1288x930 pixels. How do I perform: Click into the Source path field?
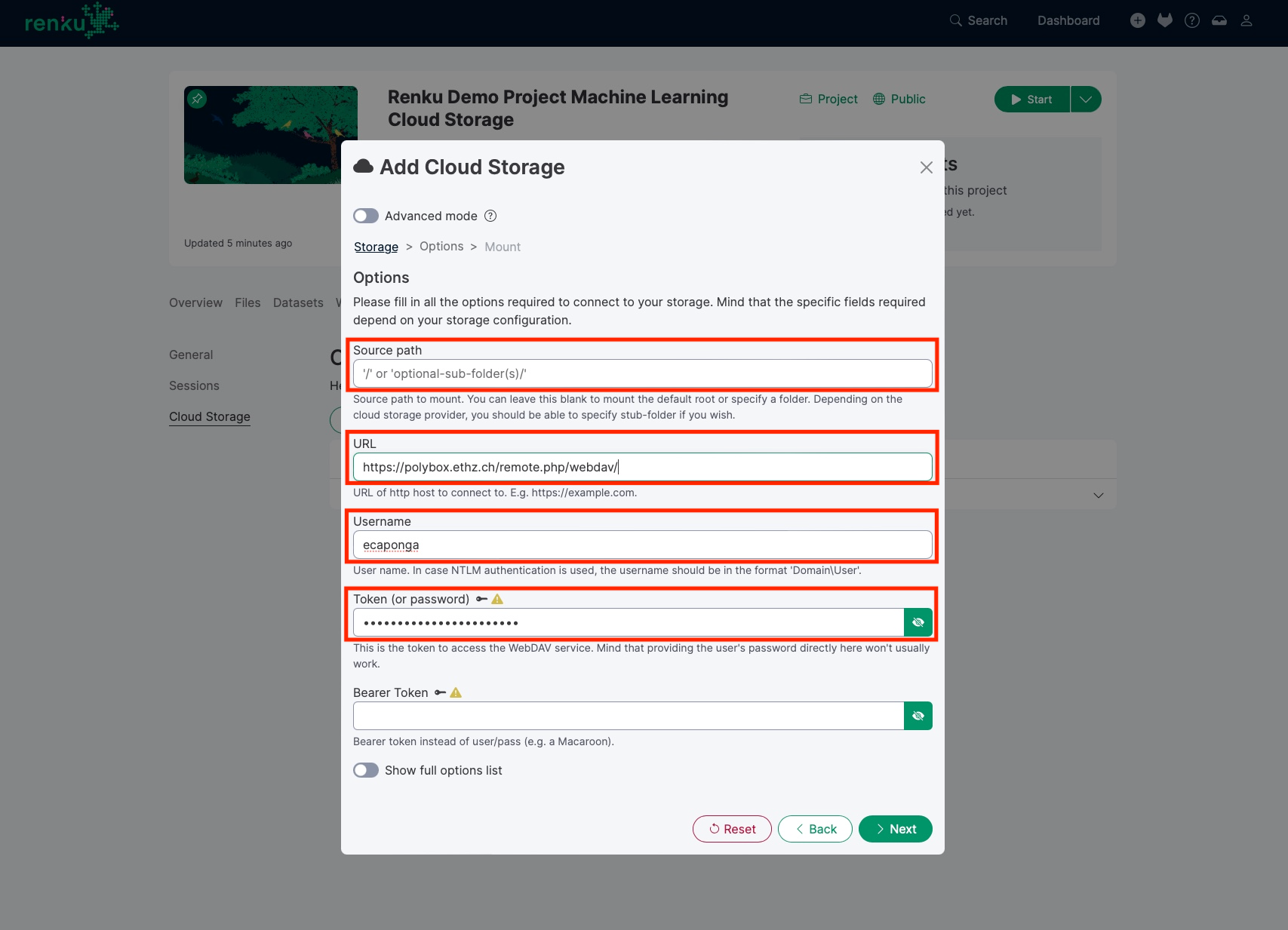(x=643, y=373)
